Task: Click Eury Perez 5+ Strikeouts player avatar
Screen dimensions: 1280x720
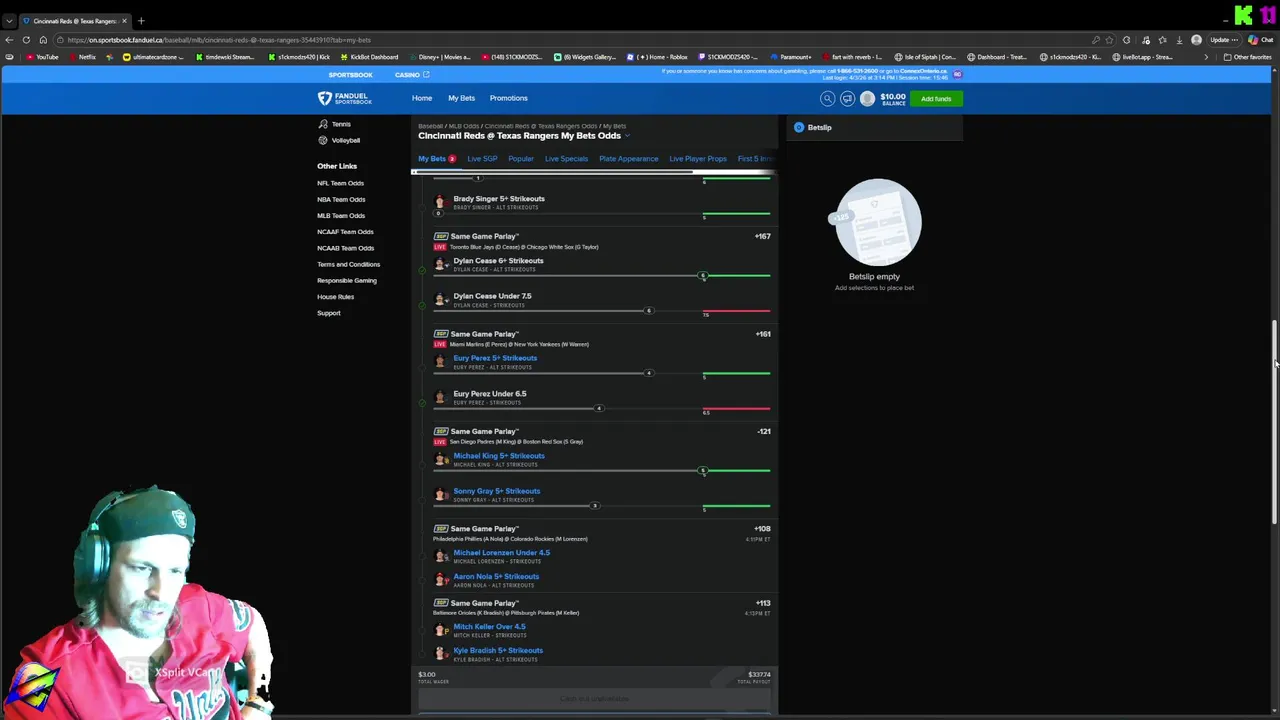Action: click(440, 361)
